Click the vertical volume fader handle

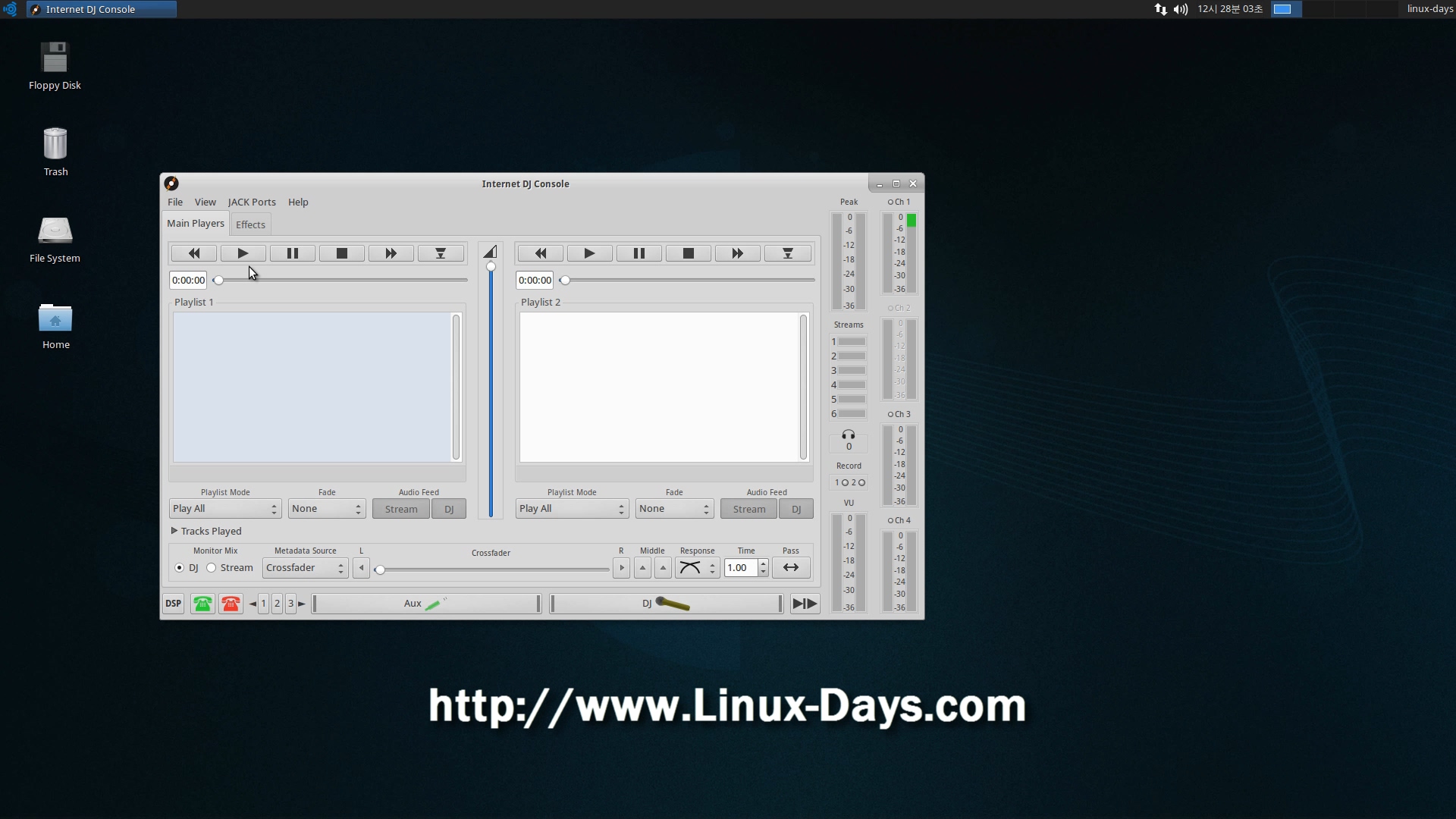491,267
